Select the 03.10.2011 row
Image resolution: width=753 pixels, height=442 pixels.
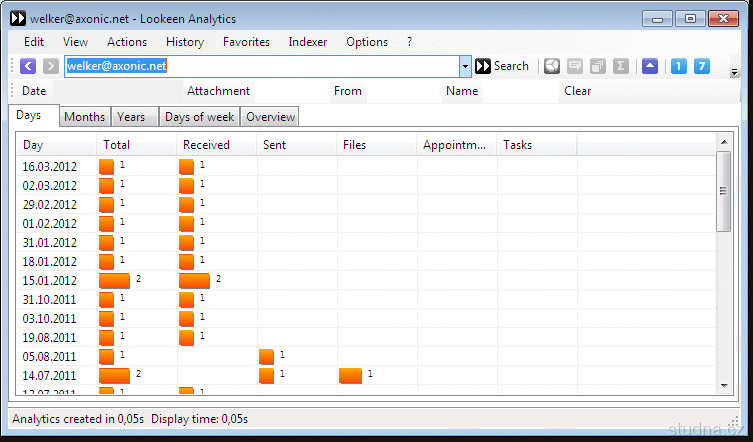(x=366, y=319)
